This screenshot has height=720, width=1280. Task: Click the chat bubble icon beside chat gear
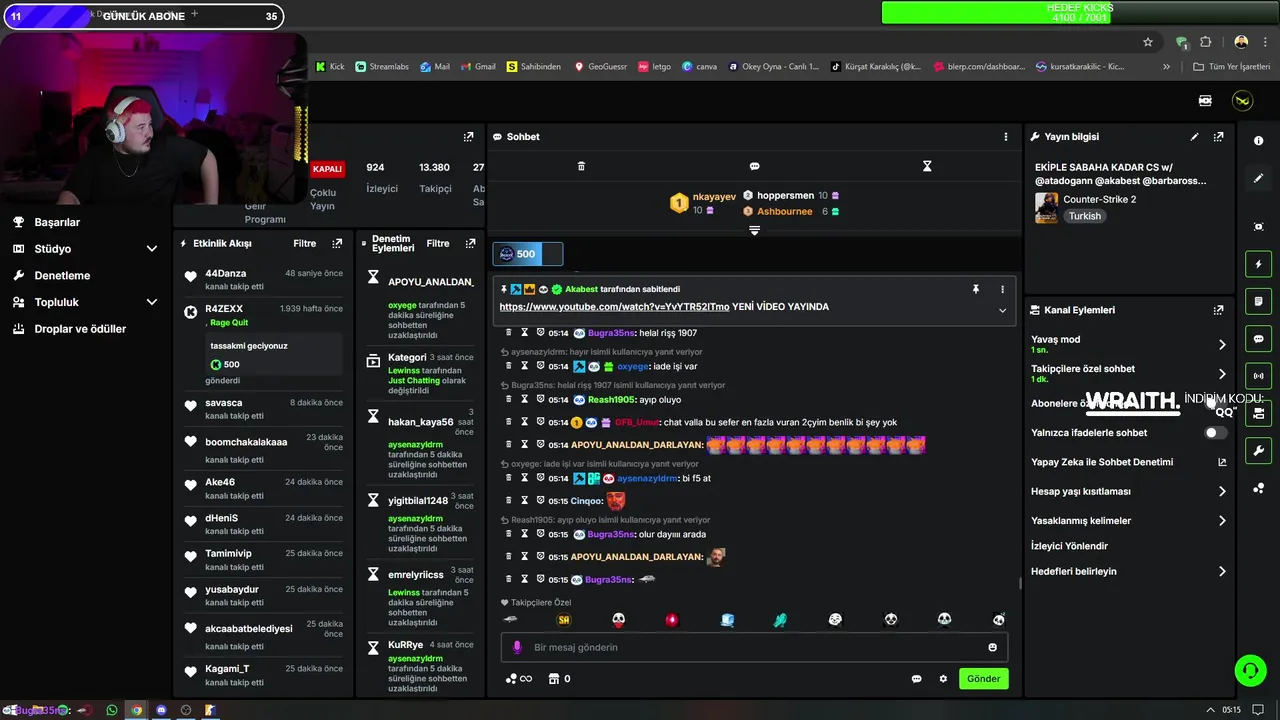[916, 679]
